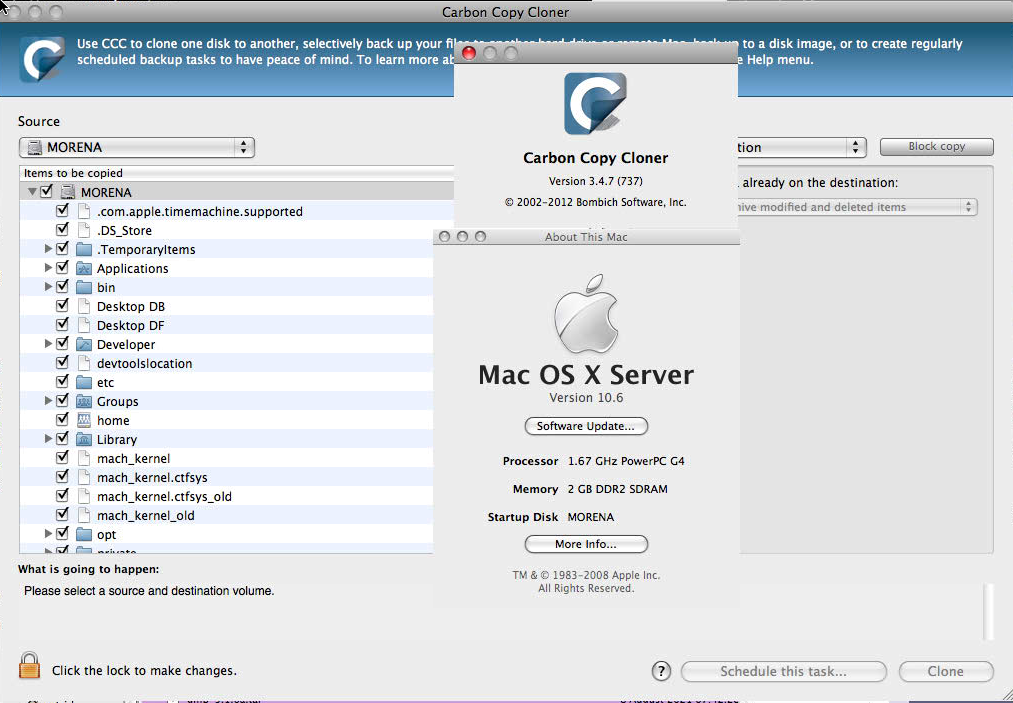Expand the Library folder
Image resolution: width=1013 pixels, height=703 pixels.
click(48, 439)
